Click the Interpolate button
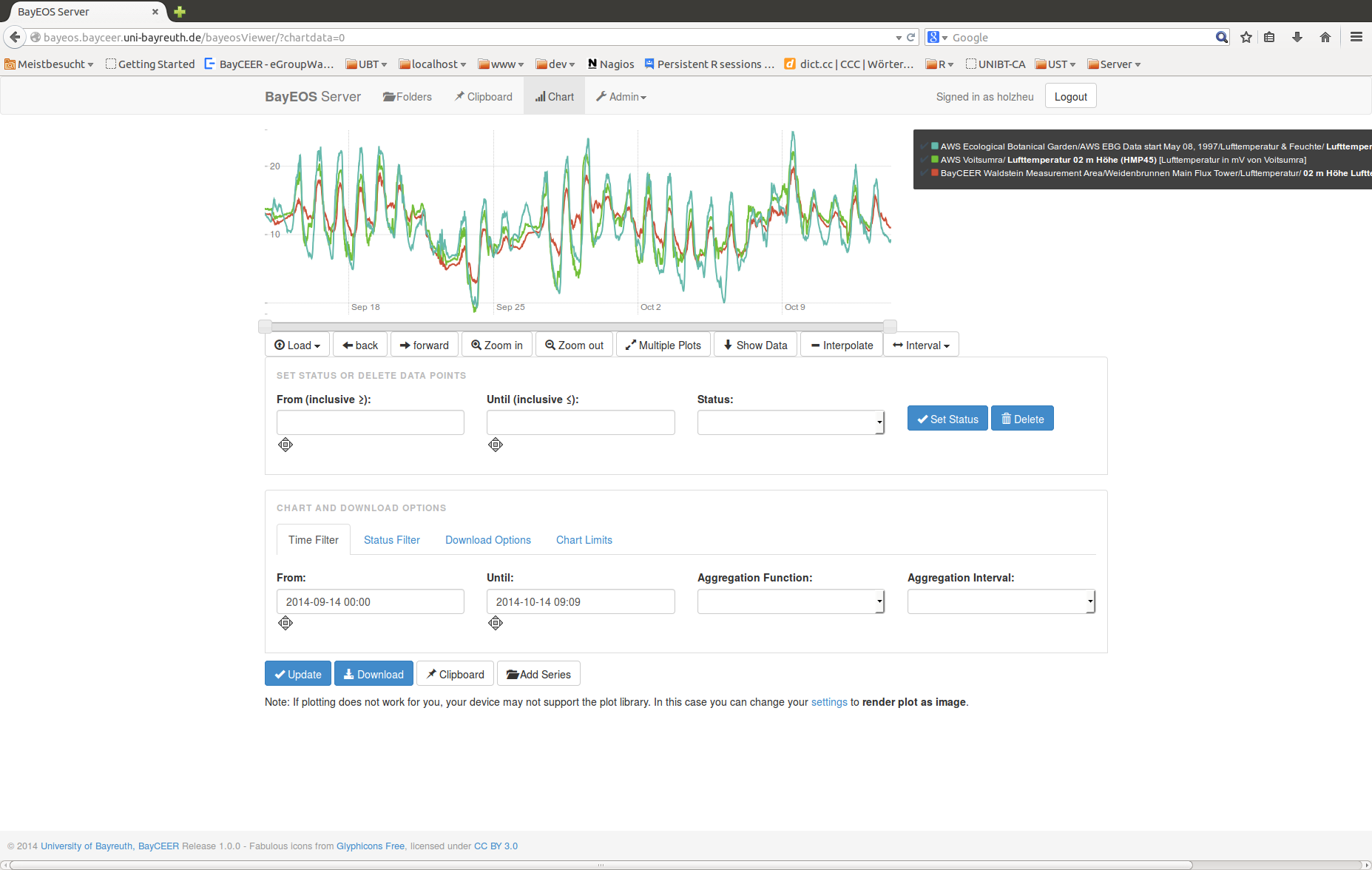The width and height of the screenshot is (1372, 870). point(842,345)
